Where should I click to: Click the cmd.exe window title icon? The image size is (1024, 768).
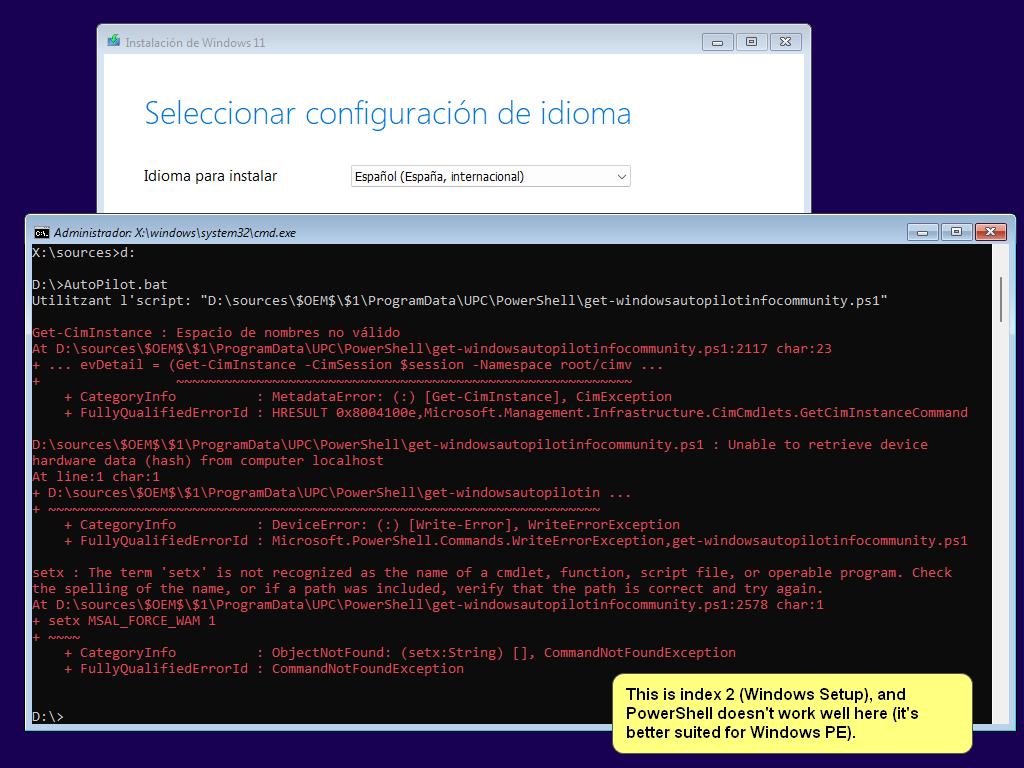(42, 232)
